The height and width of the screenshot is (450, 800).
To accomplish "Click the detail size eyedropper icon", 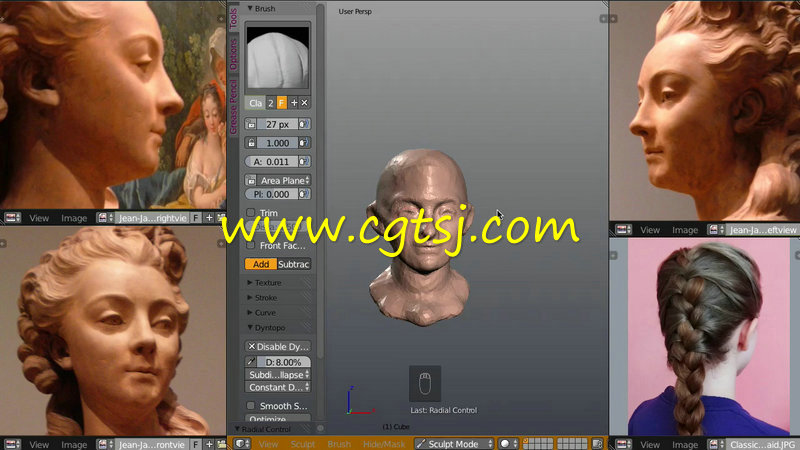I will tap(251, 362).
